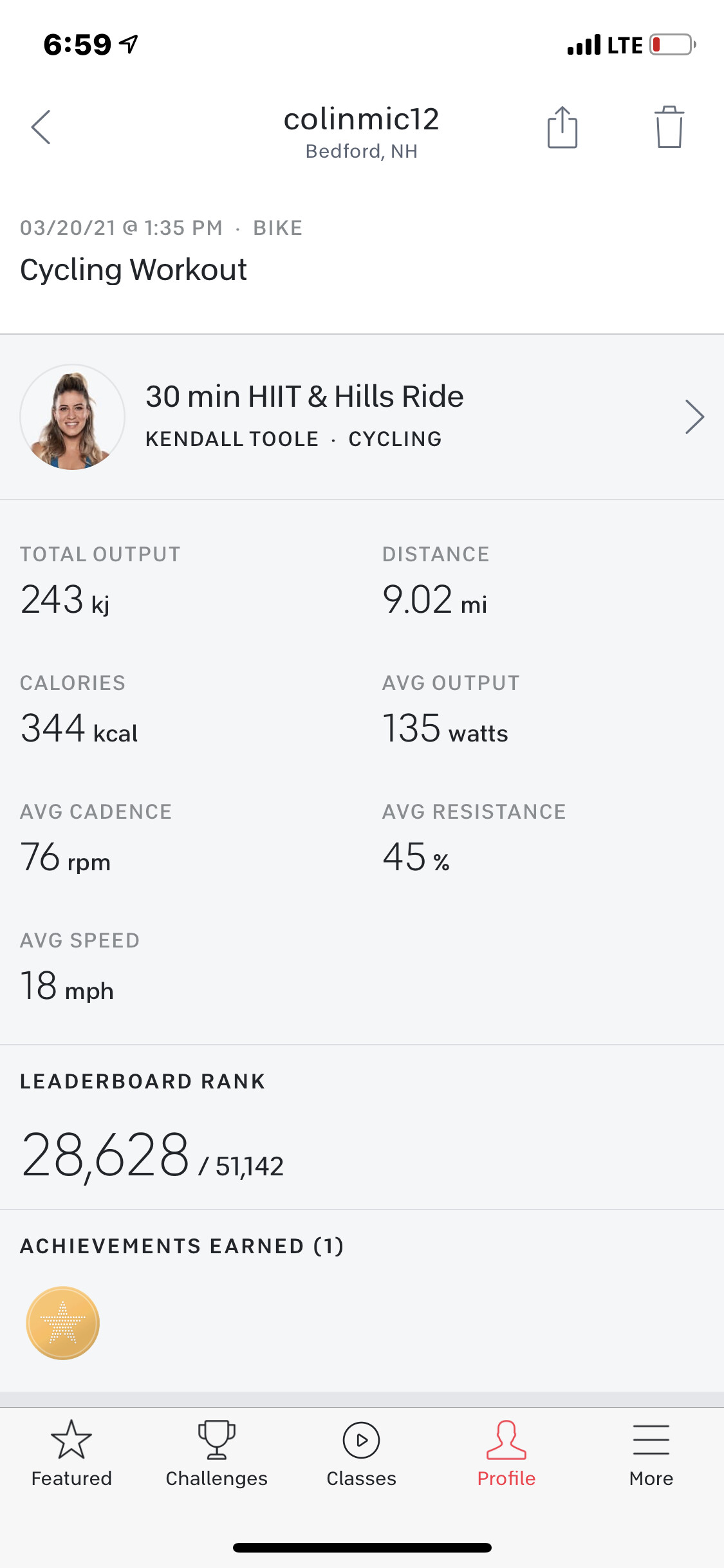The width and height of the screenshot is (724, 1568).
Task: Tap the Profile person icon
Action: 506,1440
